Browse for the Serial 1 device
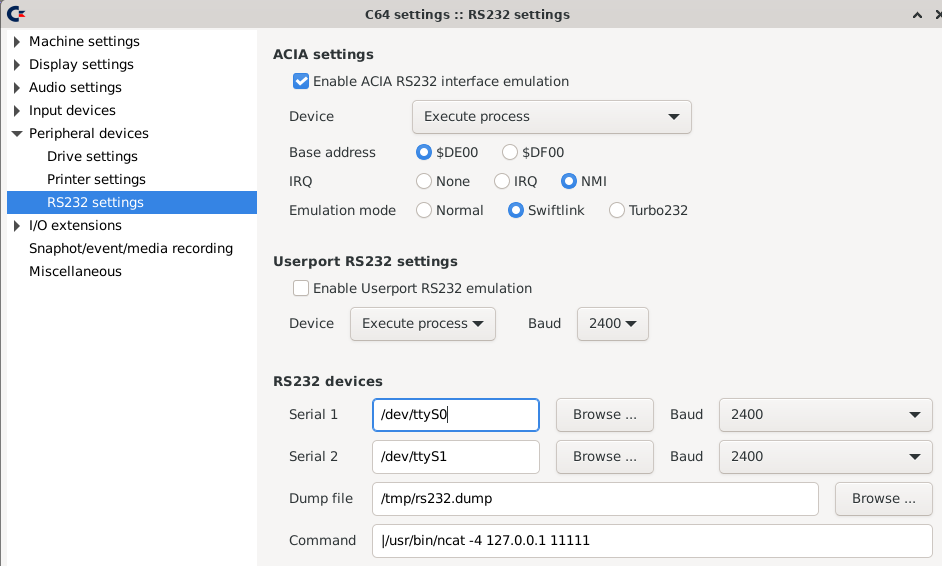 pyautogui.click(x=604, y=415)
